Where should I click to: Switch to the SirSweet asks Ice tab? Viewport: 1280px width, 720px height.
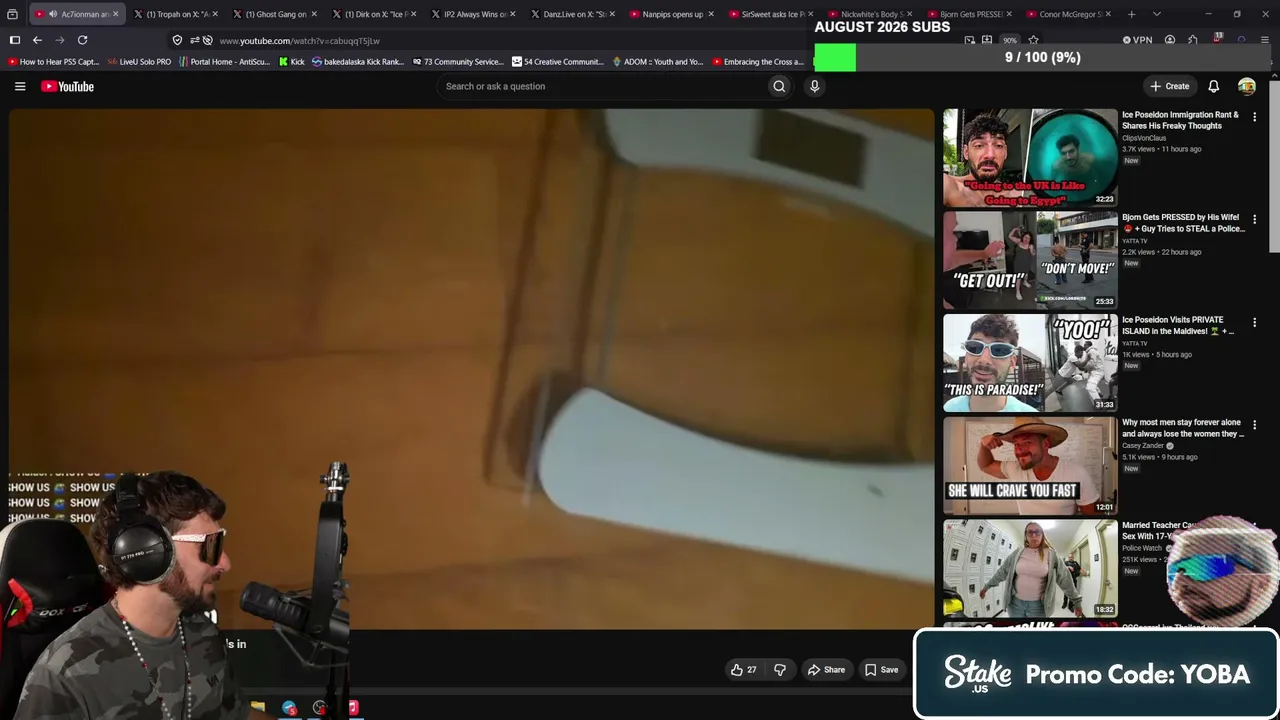770,14
